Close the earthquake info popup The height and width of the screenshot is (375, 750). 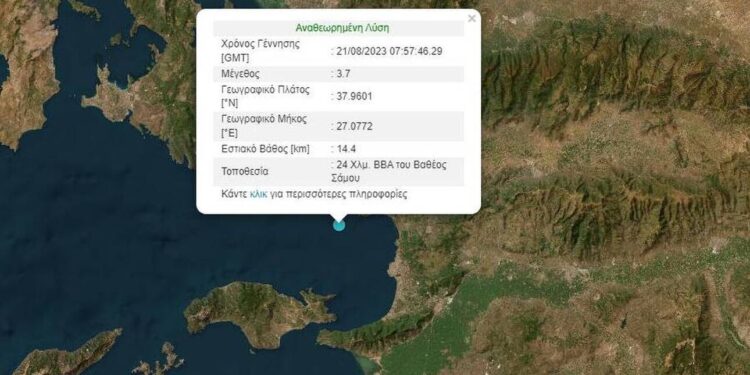(472, 19)
